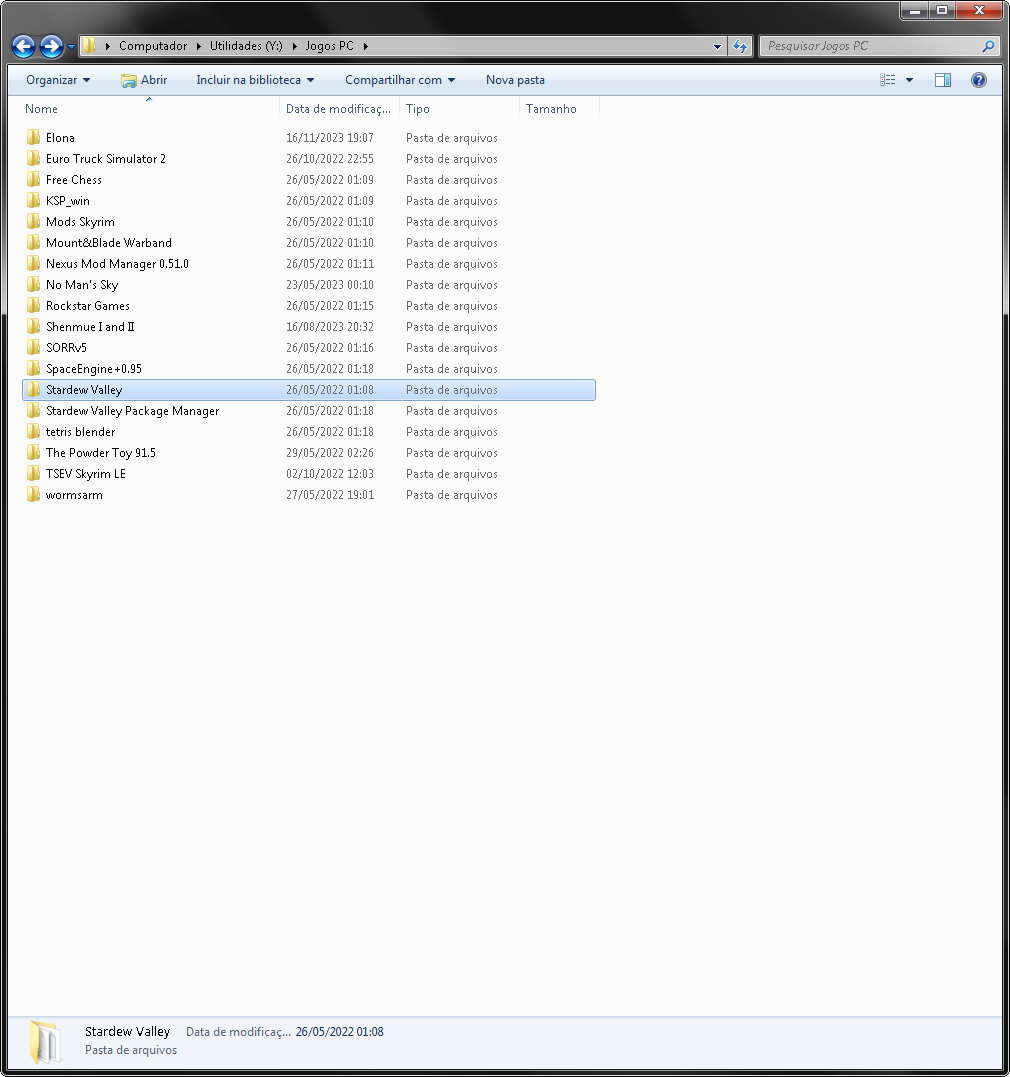Select The Powder Toy 91.5 folder icon
Image resolution: width=1010 pixels, height=1077 pixels.
pos(33,453)
